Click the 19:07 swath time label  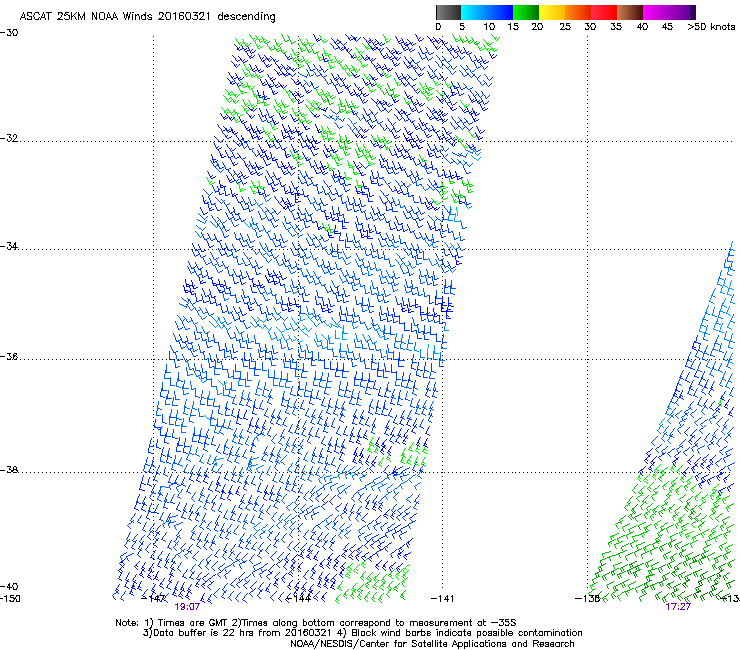coord(187,607)
